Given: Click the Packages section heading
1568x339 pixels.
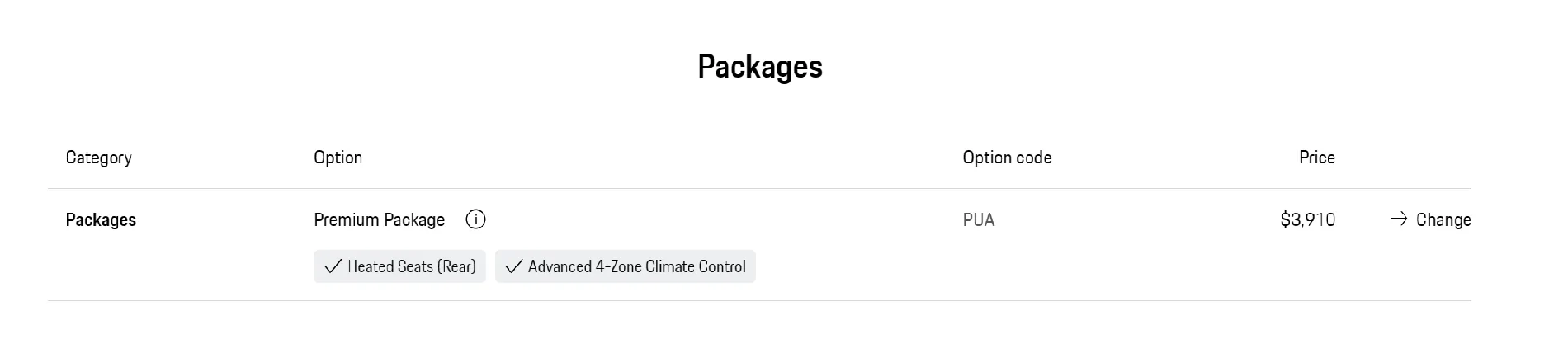Looking at the screenshot, I should pos(760,67).
